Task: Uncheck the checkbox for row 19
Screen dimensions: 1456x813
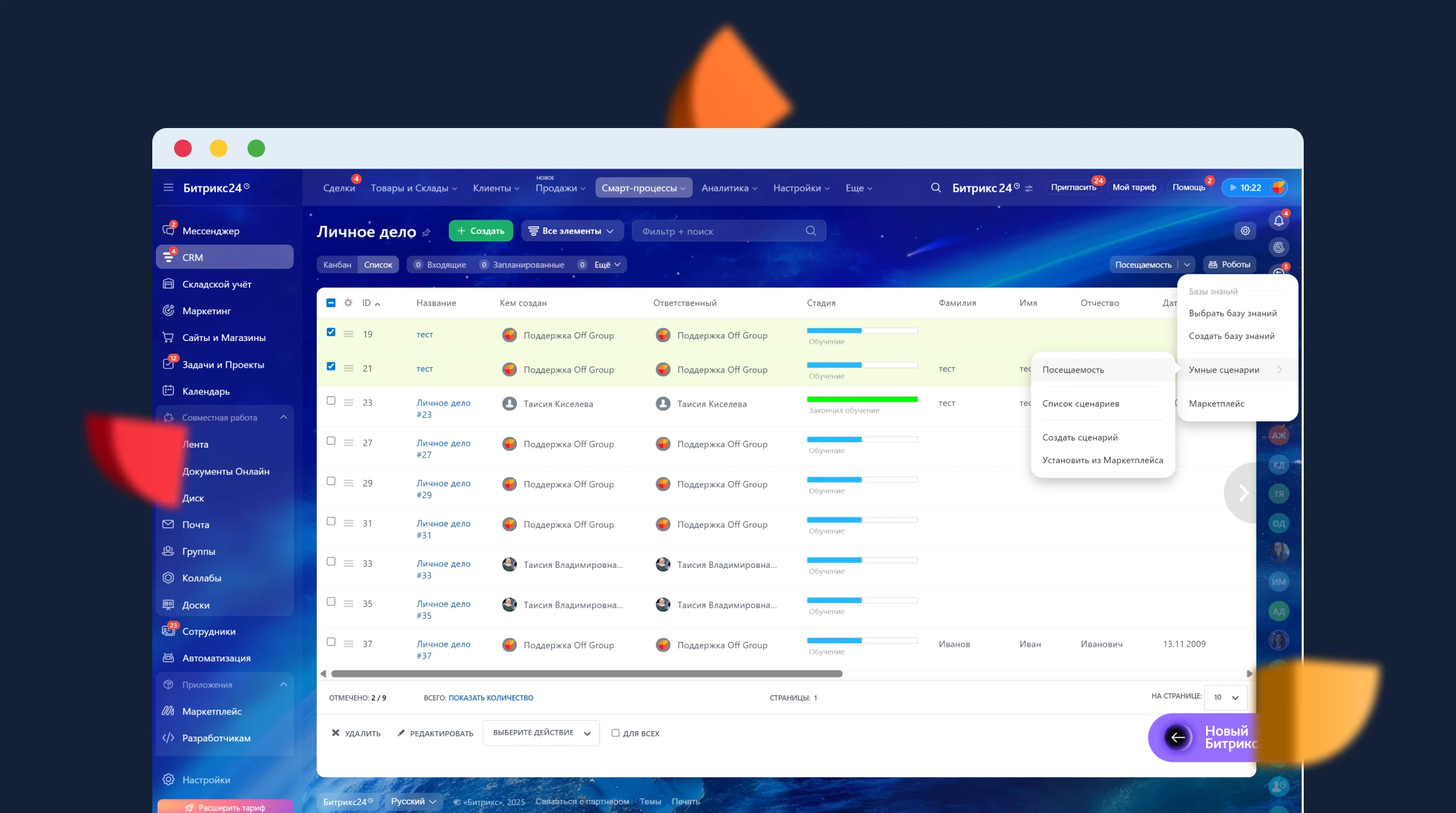Action: click(331, 332)
